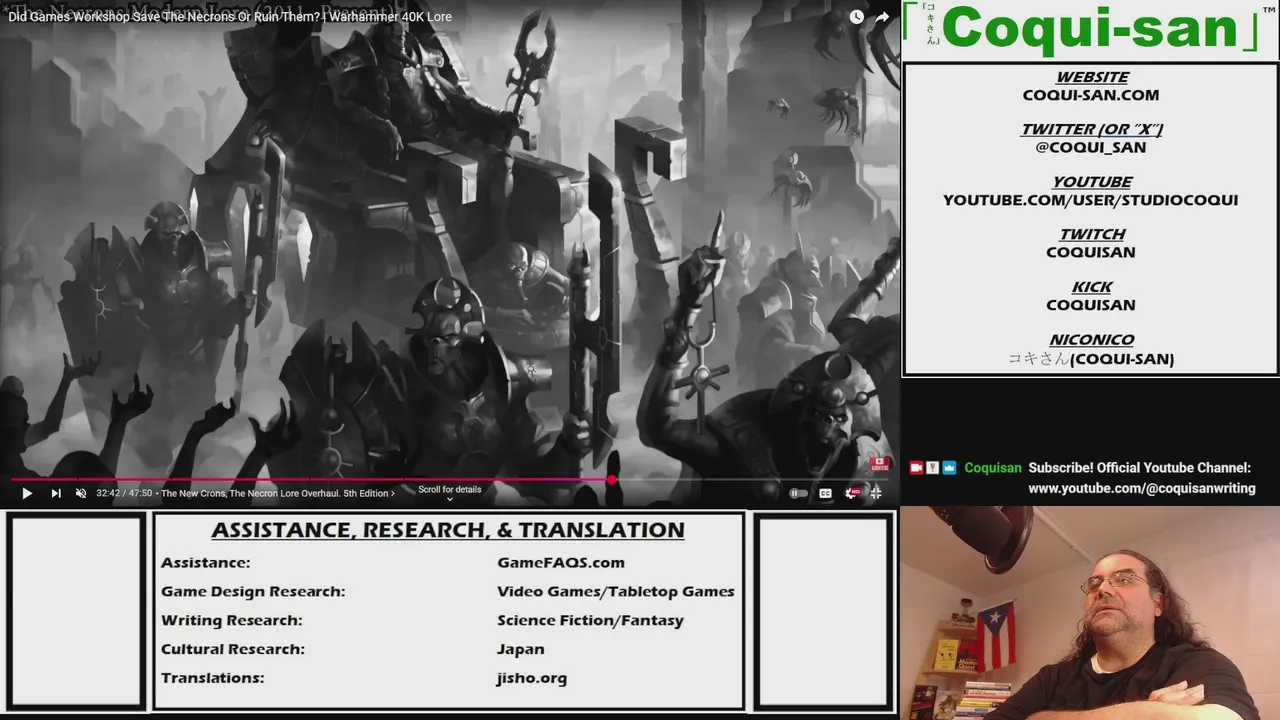Click 'Science Fiction/Fantasy' text
The width and height of the screenshot is (1280, 720).
[x=590, y=621]
